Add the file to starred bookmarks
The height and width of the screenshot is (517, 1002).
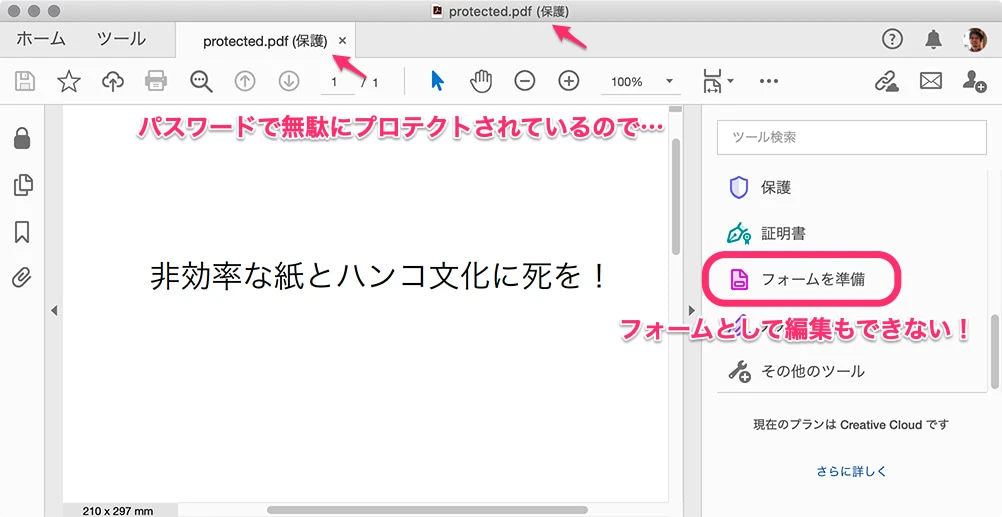[x=69, y=81]
